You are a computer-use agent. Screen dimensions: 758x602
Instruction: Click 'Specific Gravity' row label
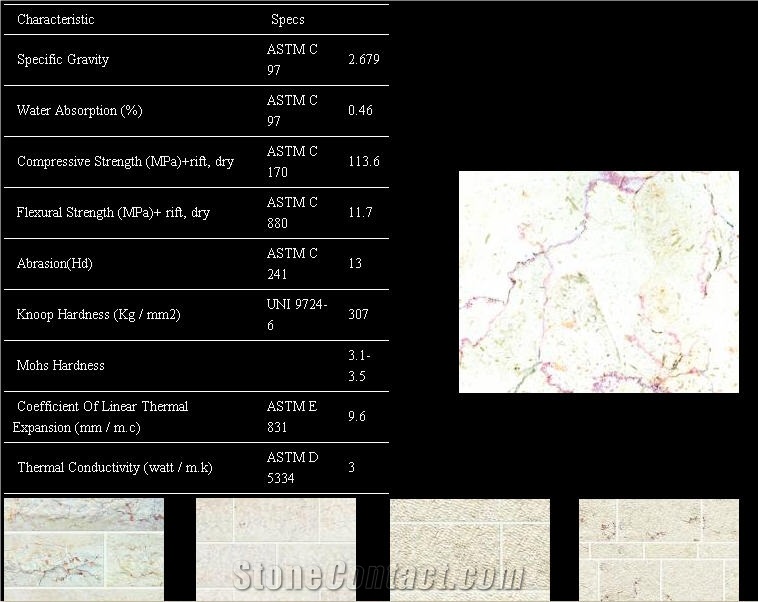pos(63,59)
